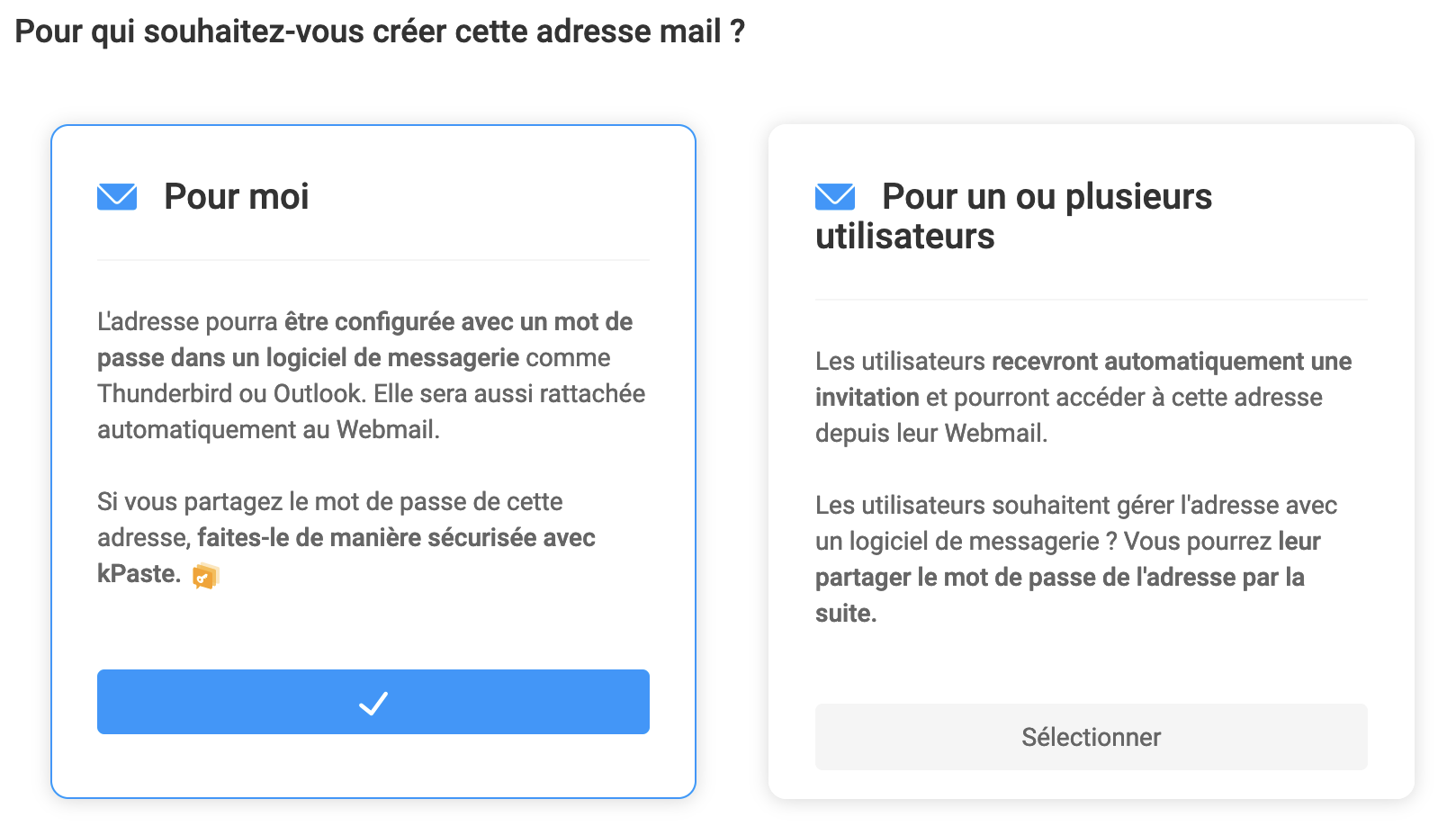Click the white checkmark on the blue button
Screen dimensions: 1456x826
(373, 703)
